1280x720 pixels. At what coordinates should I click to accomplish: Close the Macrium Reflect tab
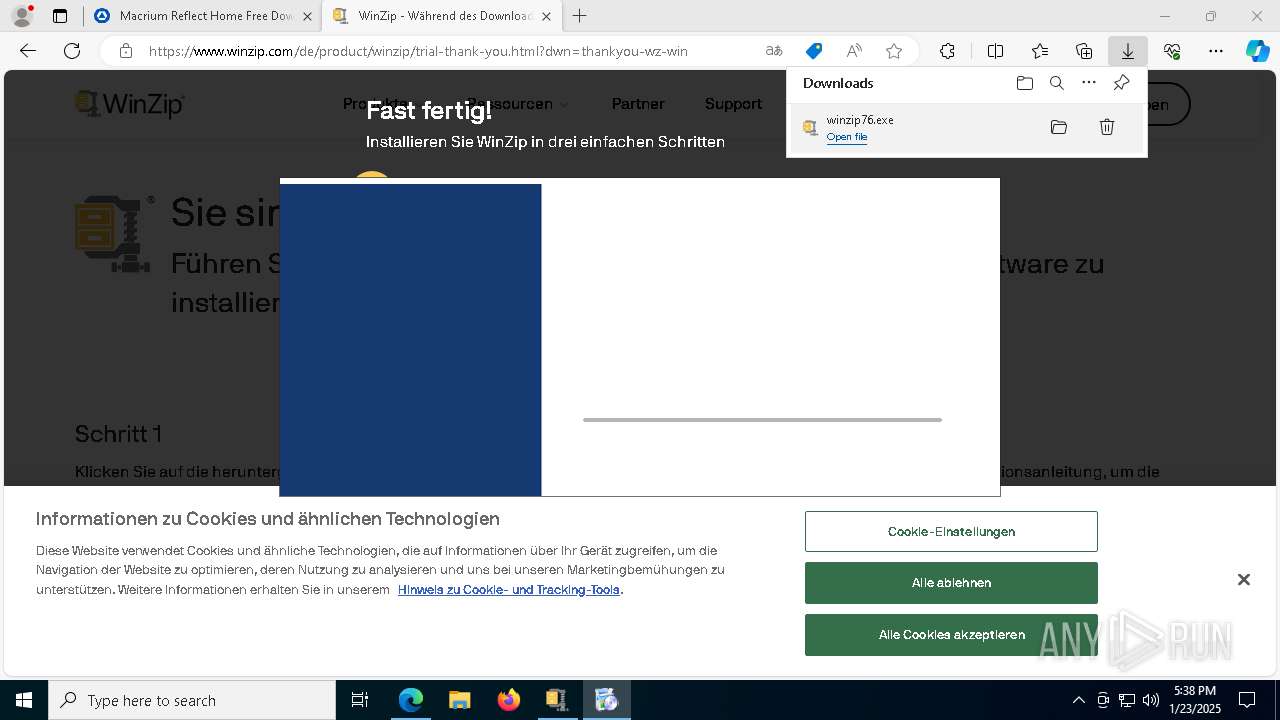tap(307, 16)
